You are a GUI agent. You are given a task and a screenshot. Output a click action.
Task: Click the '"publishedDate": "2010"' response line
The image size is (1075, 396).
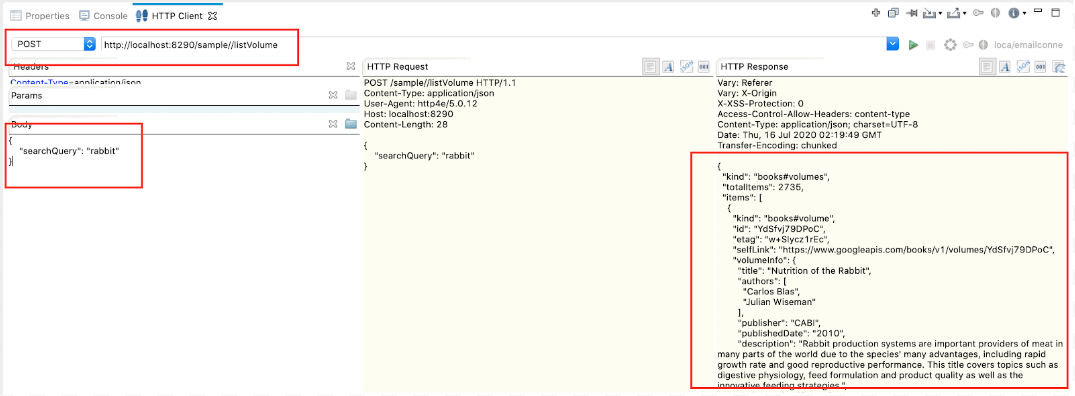(x=790, y=334)
